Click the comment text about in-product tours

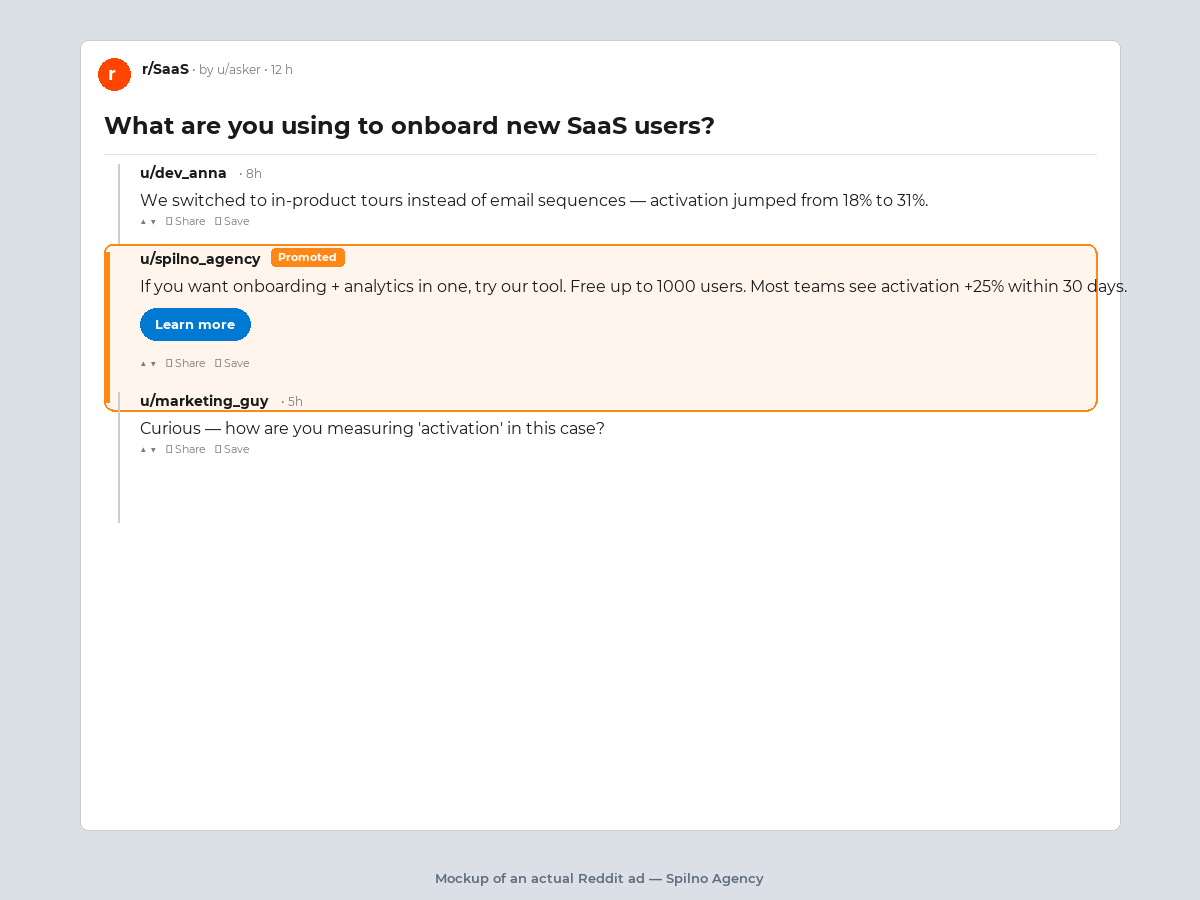pyautogui.click(x=534, y=201)
